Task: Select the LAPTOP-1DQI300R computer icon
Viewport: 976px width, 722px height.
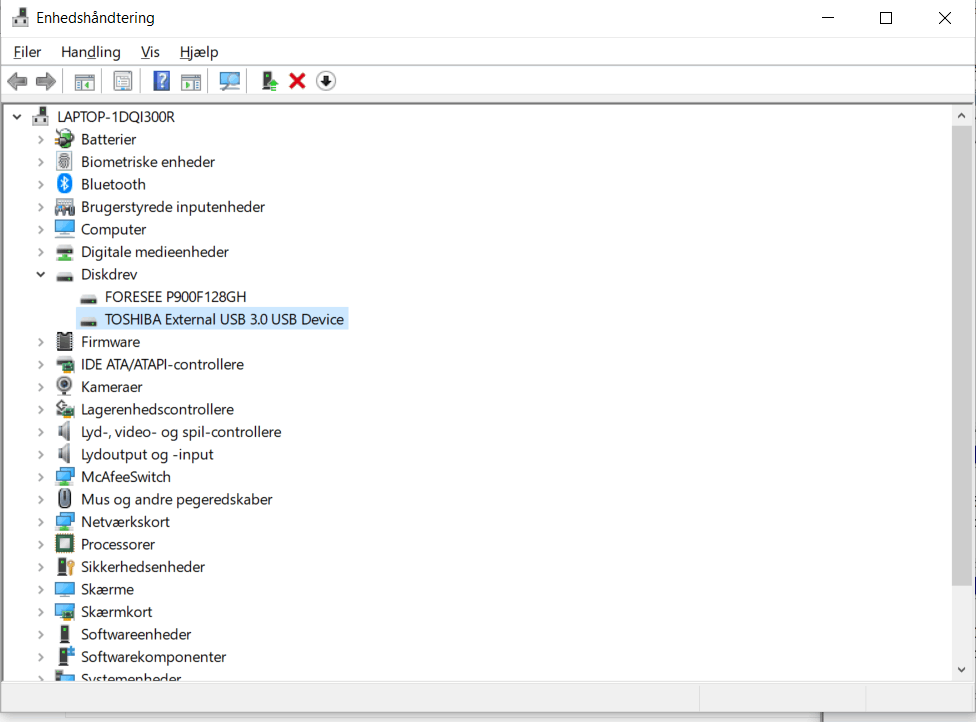Action: coord(40,116)
